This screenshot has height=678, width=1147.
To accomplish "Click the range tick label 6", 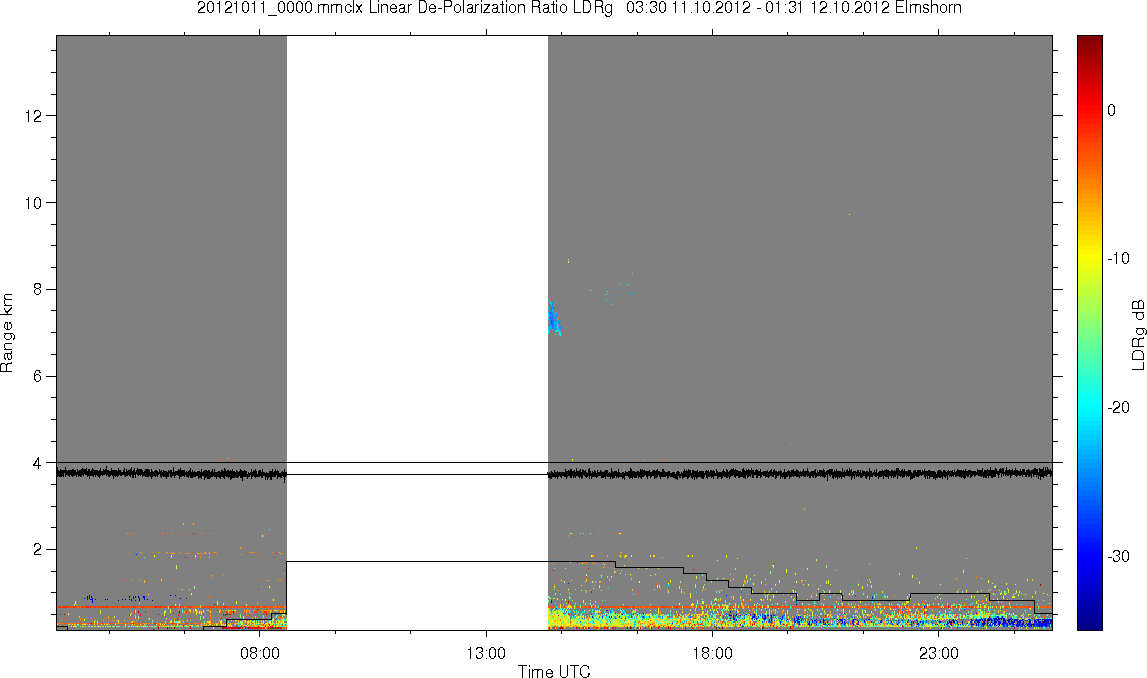I will tap(37, 376).
